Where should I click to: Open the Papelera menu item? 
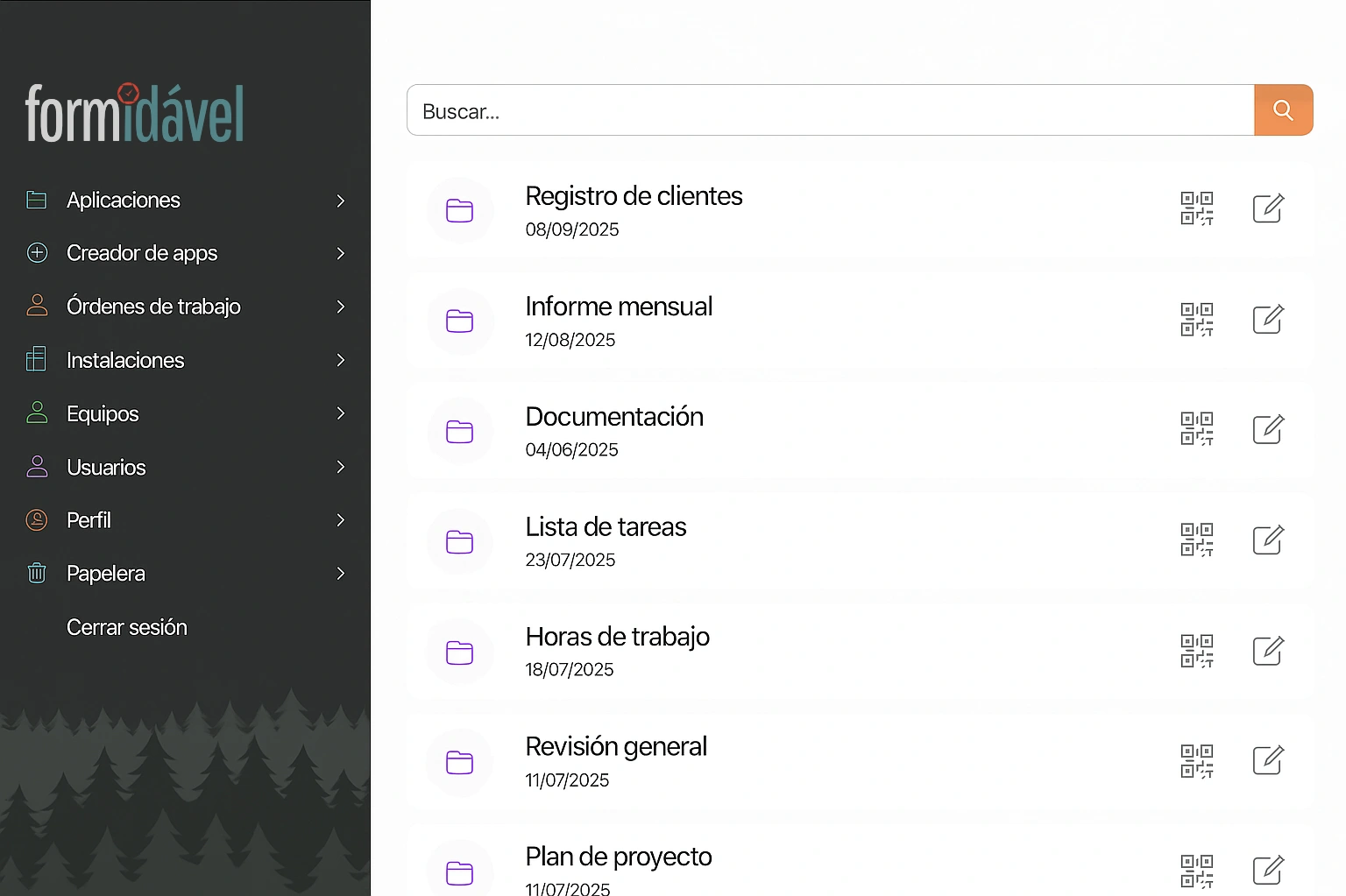point(185,574)
